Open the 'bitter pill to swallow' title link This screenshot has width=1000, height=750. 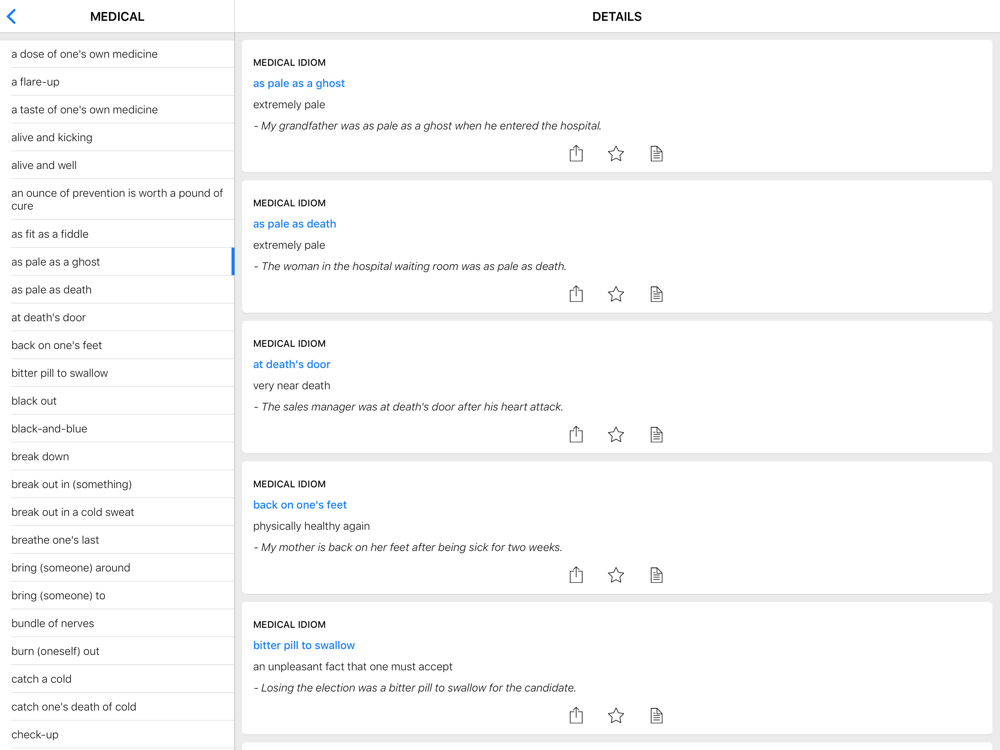304,645
